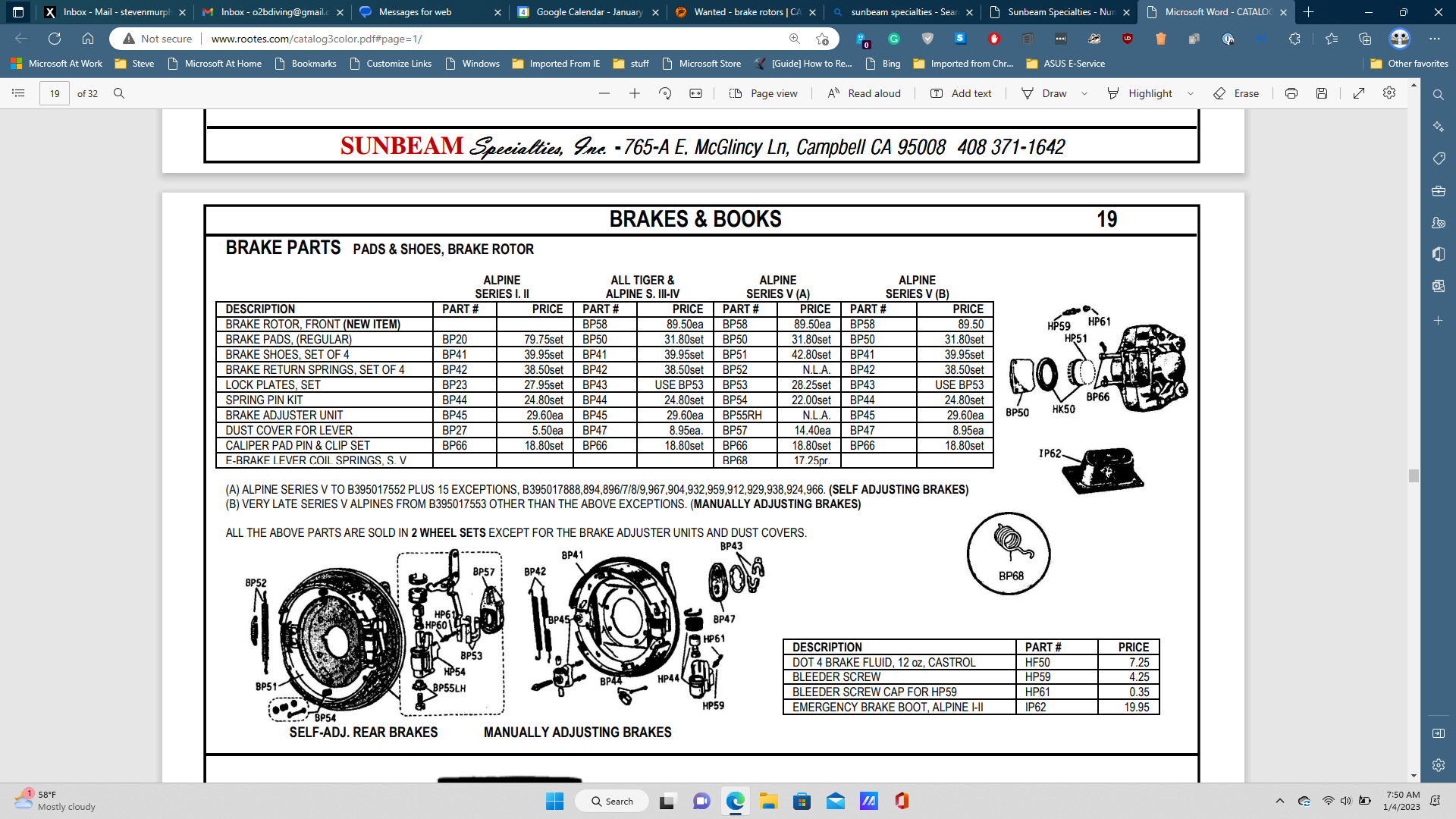
Task: Zoom in with the plus icon
Action: pyautogui.click(x=635, y=93)
